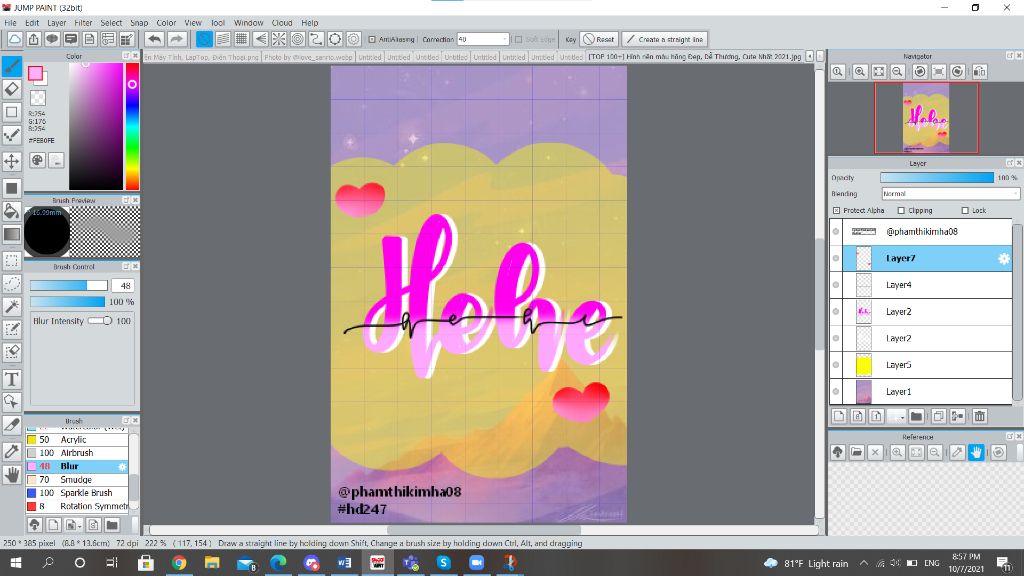The image size is (1024, 576).
Task: Open the Cloud menu
Action: pos(282,22)
